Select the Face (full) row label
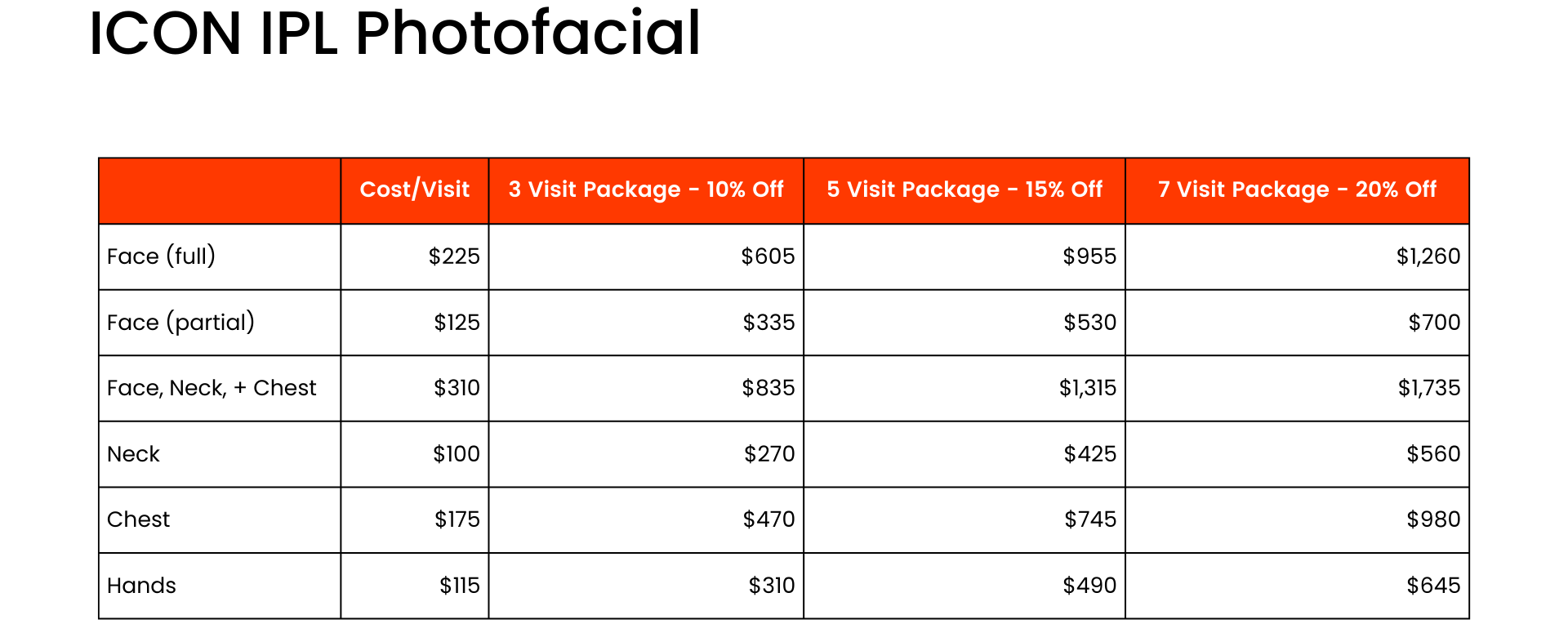 tap(161, 256)
